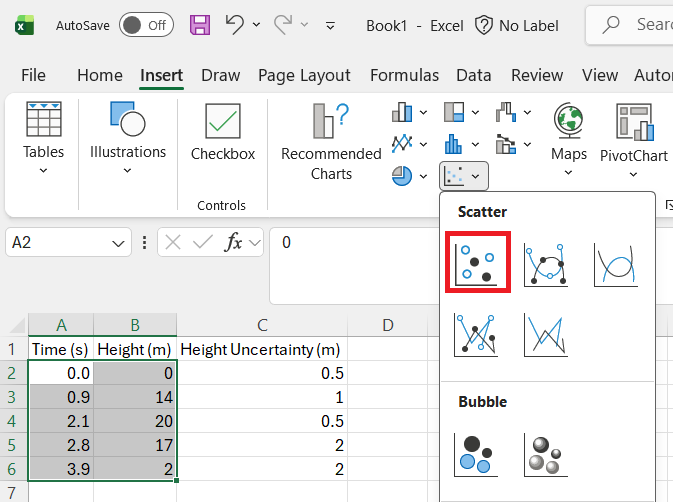Insert a Checkbox control
The height and width of the screenshot is (502, 673).
[223, 133]
